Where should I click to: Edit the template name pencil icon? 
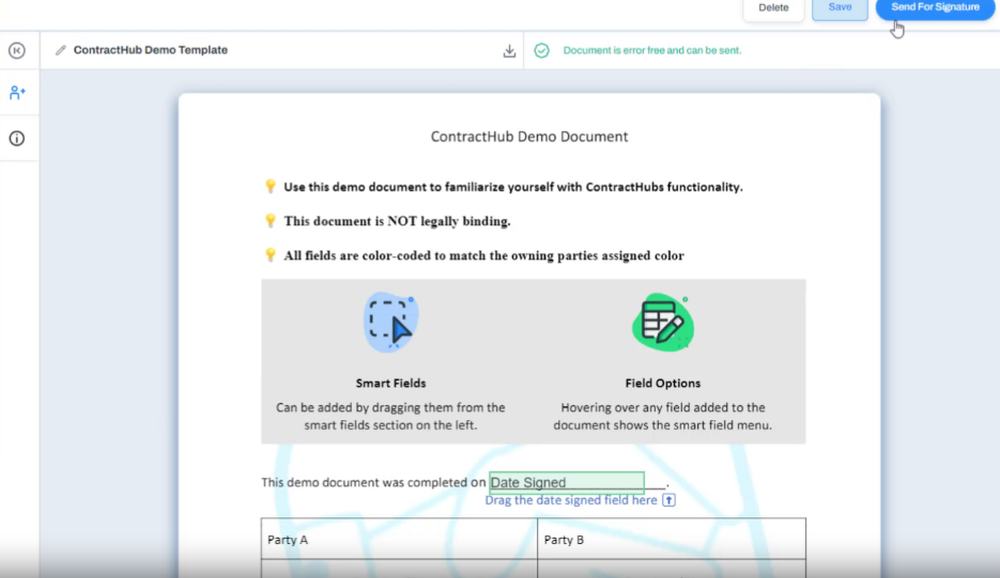(x=61, y=50)
